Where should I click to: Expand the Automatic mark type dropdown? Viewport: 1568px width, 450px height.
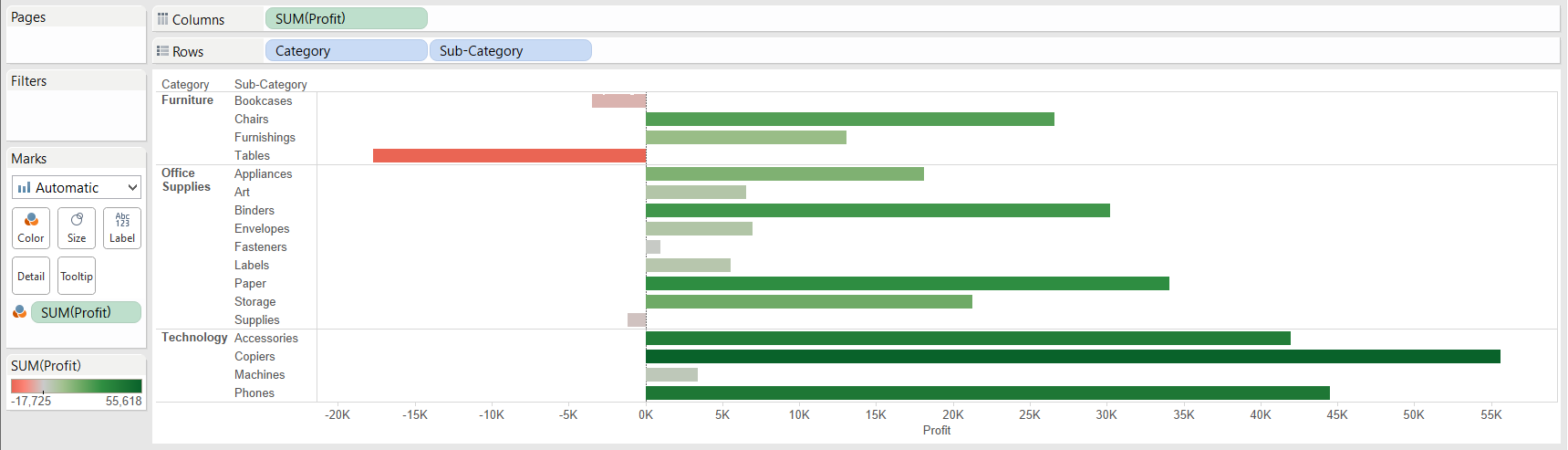point(132,188)
